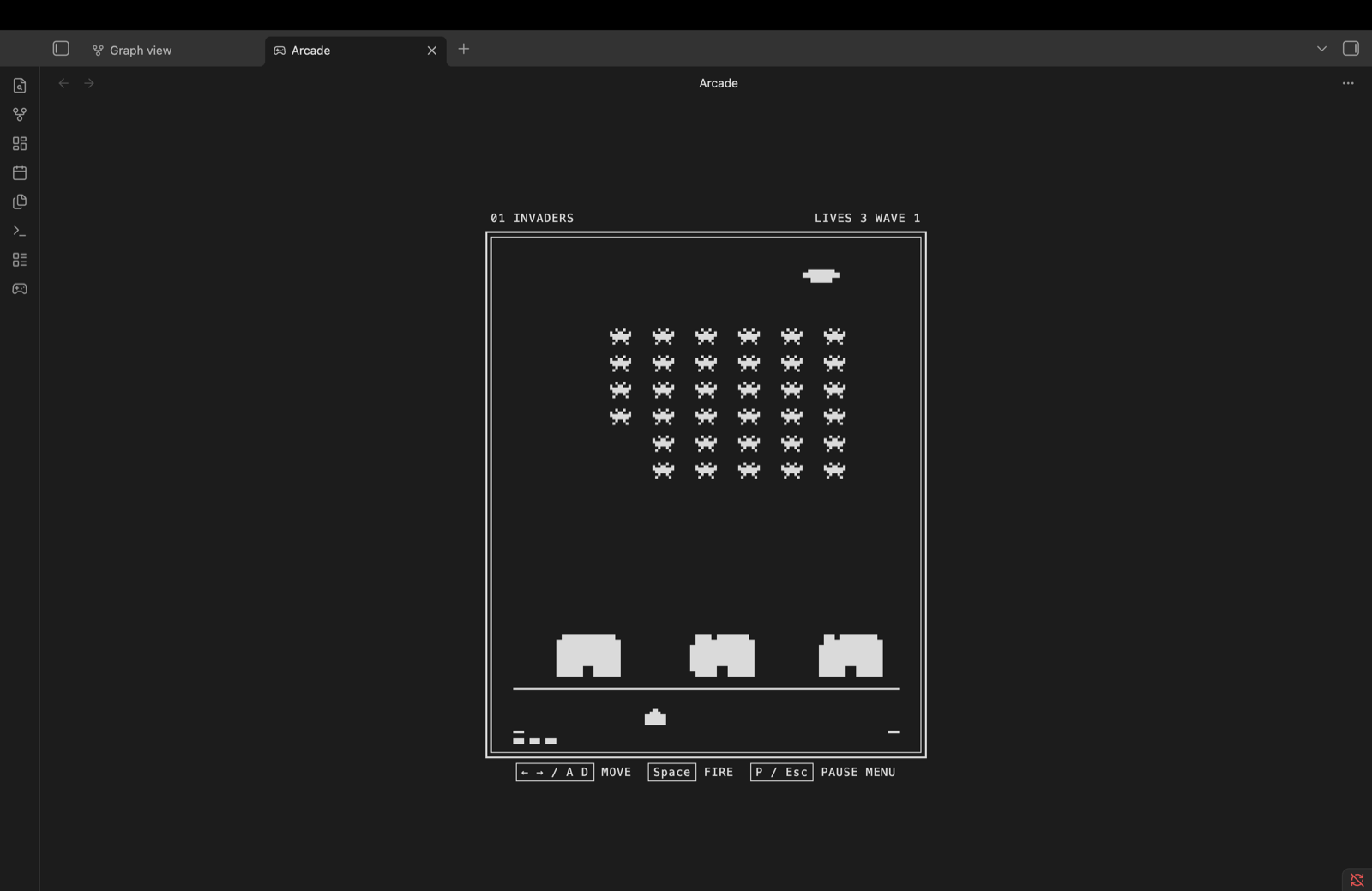Image resolution: width=1372 pixels, height=891 pixels.
Task: Open Arcade via the gamepad ribbon icon
Action: [x=20, y=289]
